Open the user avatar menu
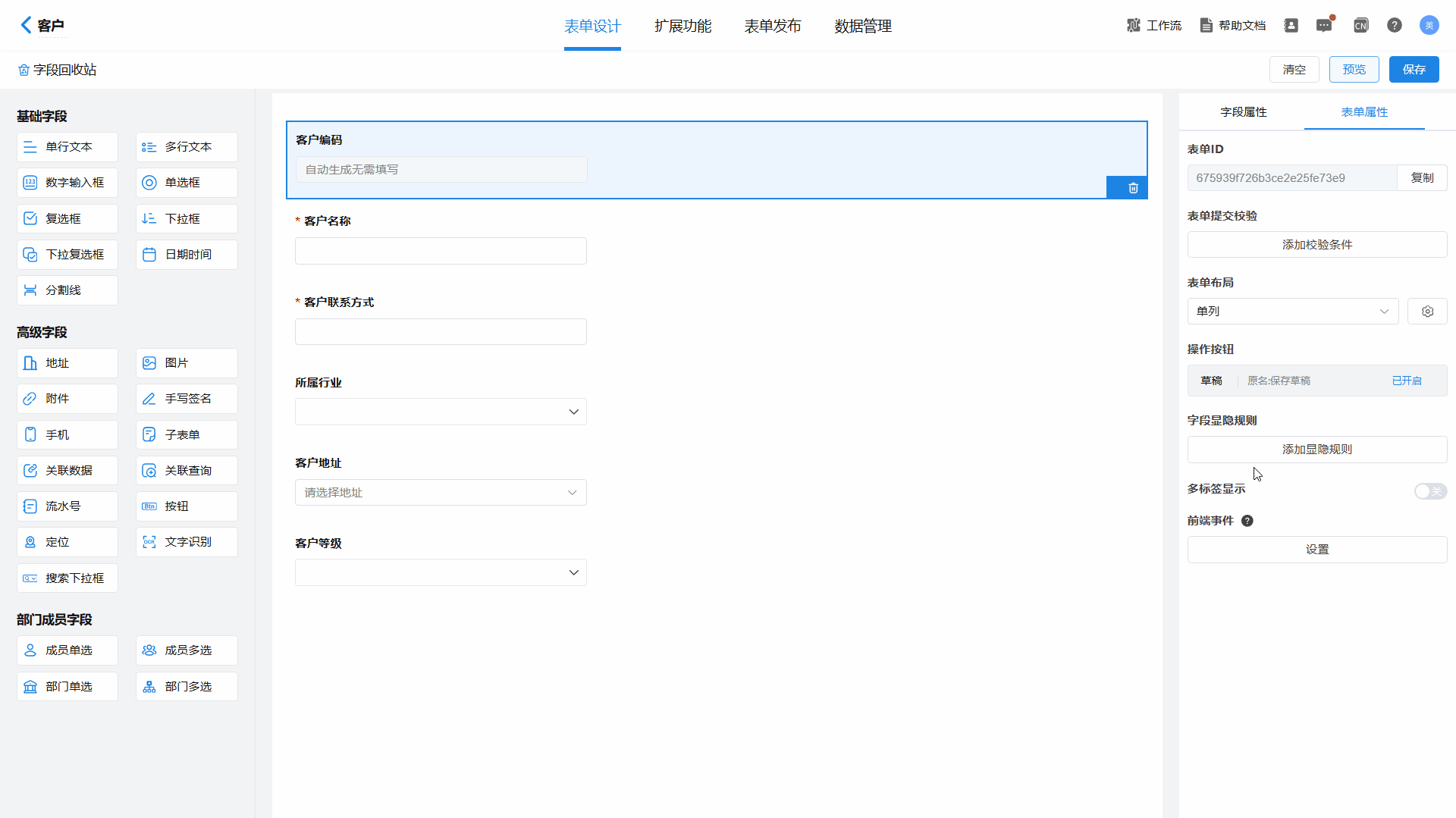This screenshot has height=818, width=1456. (1429, 25)
